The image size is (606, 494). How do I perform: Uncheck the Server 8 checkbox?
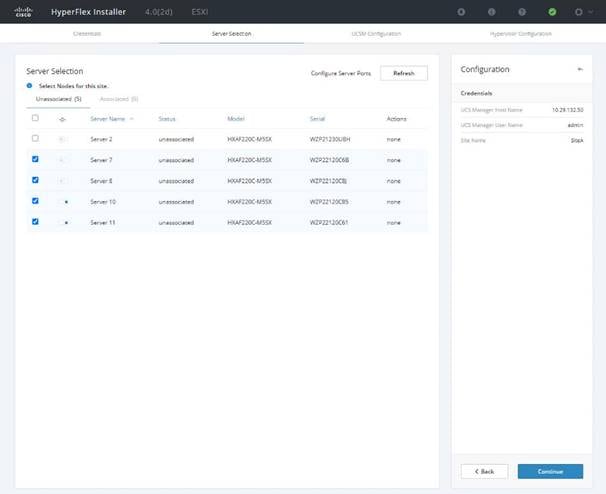pyautogui.click(x=35, y=180)
